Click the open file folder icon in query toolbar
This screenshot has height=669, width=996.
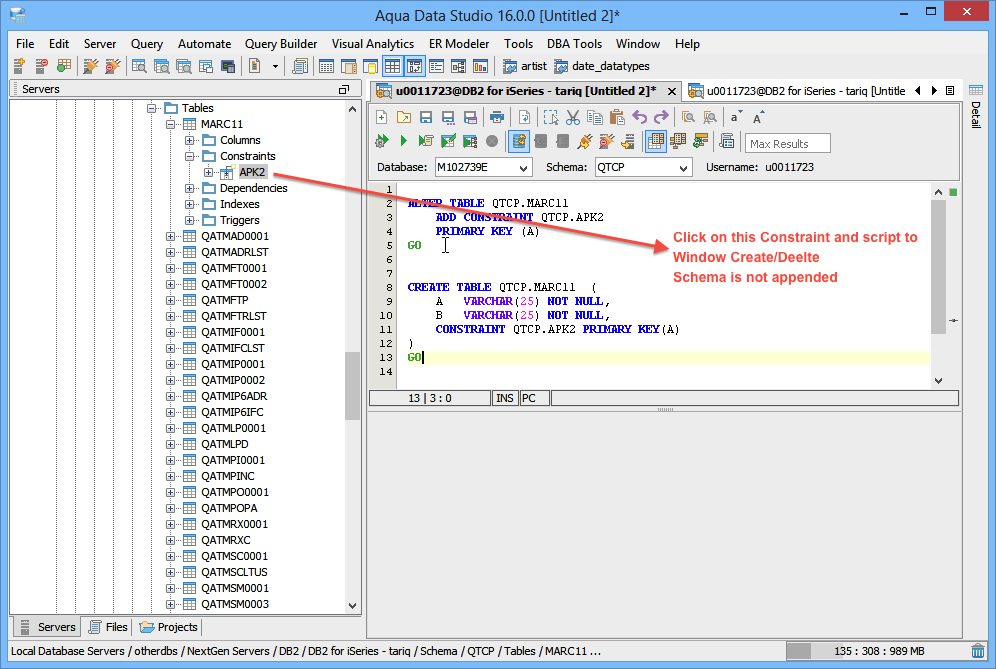(403, 118)
